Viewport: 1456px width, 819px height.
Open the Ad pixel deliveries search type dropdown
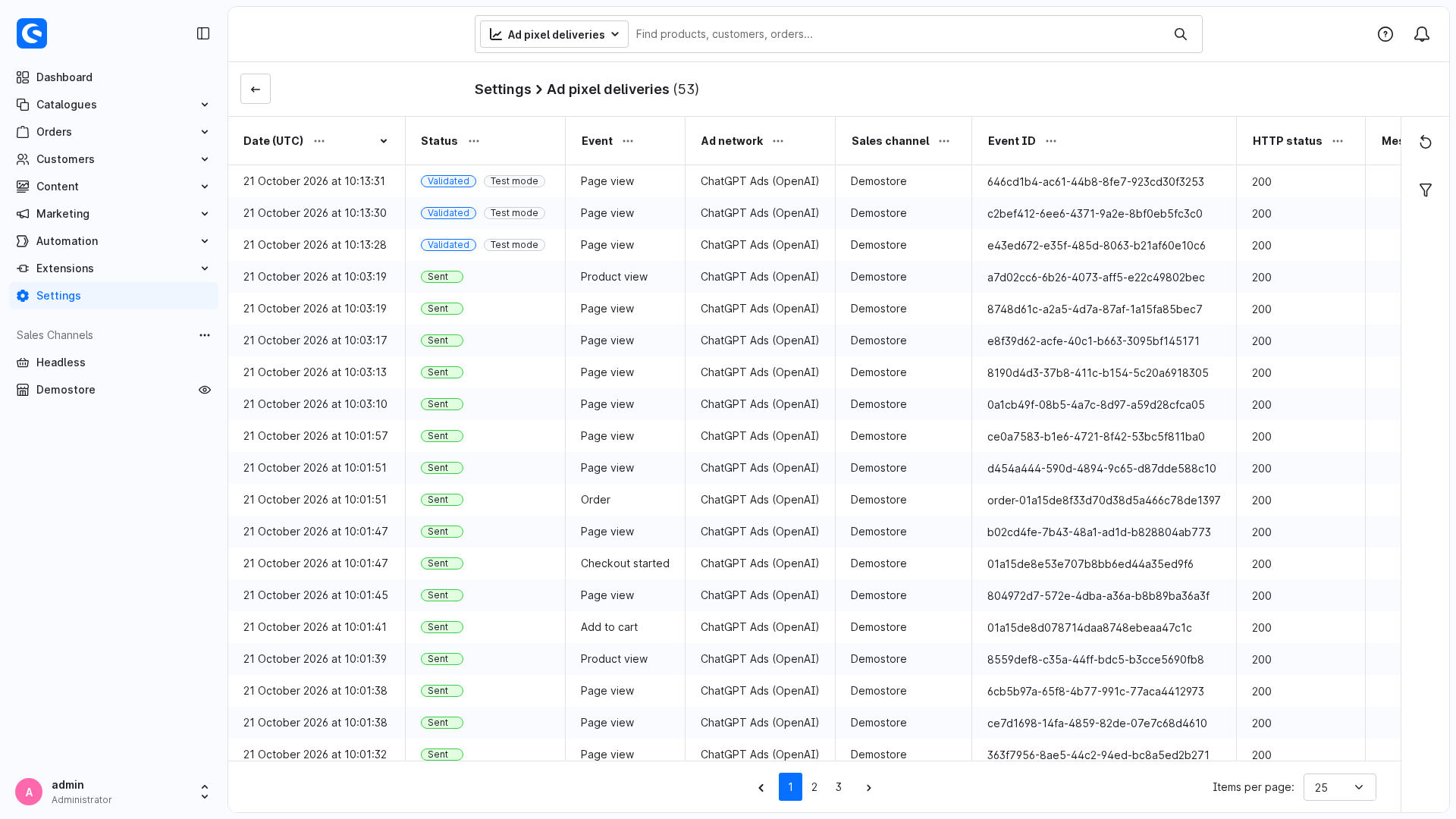pos(554,34)
